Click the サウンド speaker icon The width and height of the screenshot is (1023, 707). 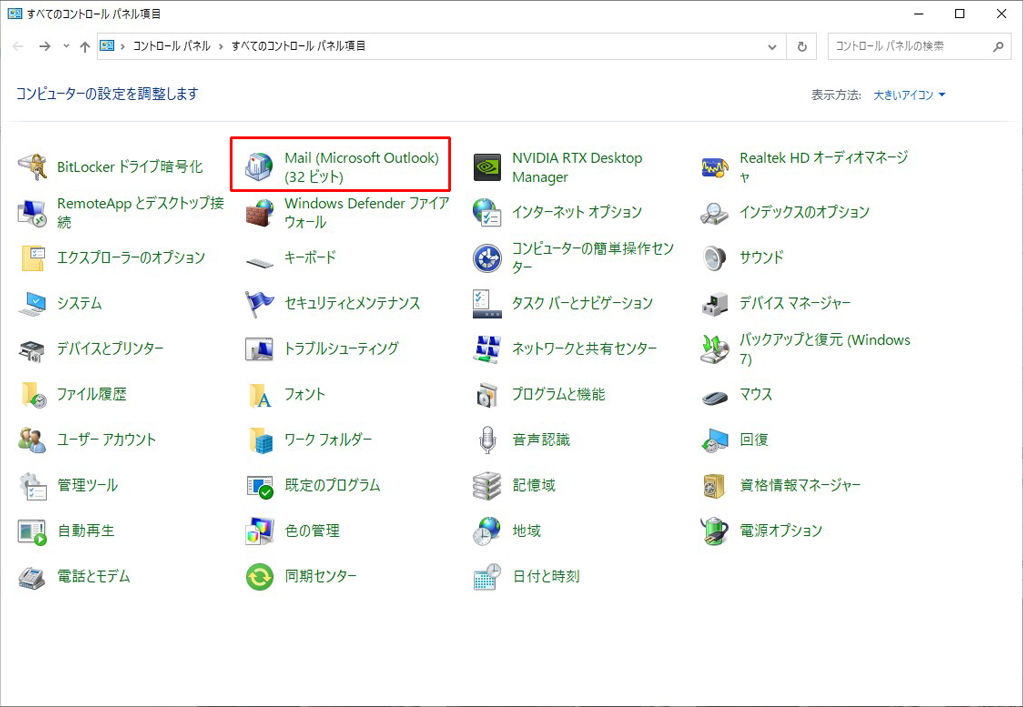coord(714,258)
